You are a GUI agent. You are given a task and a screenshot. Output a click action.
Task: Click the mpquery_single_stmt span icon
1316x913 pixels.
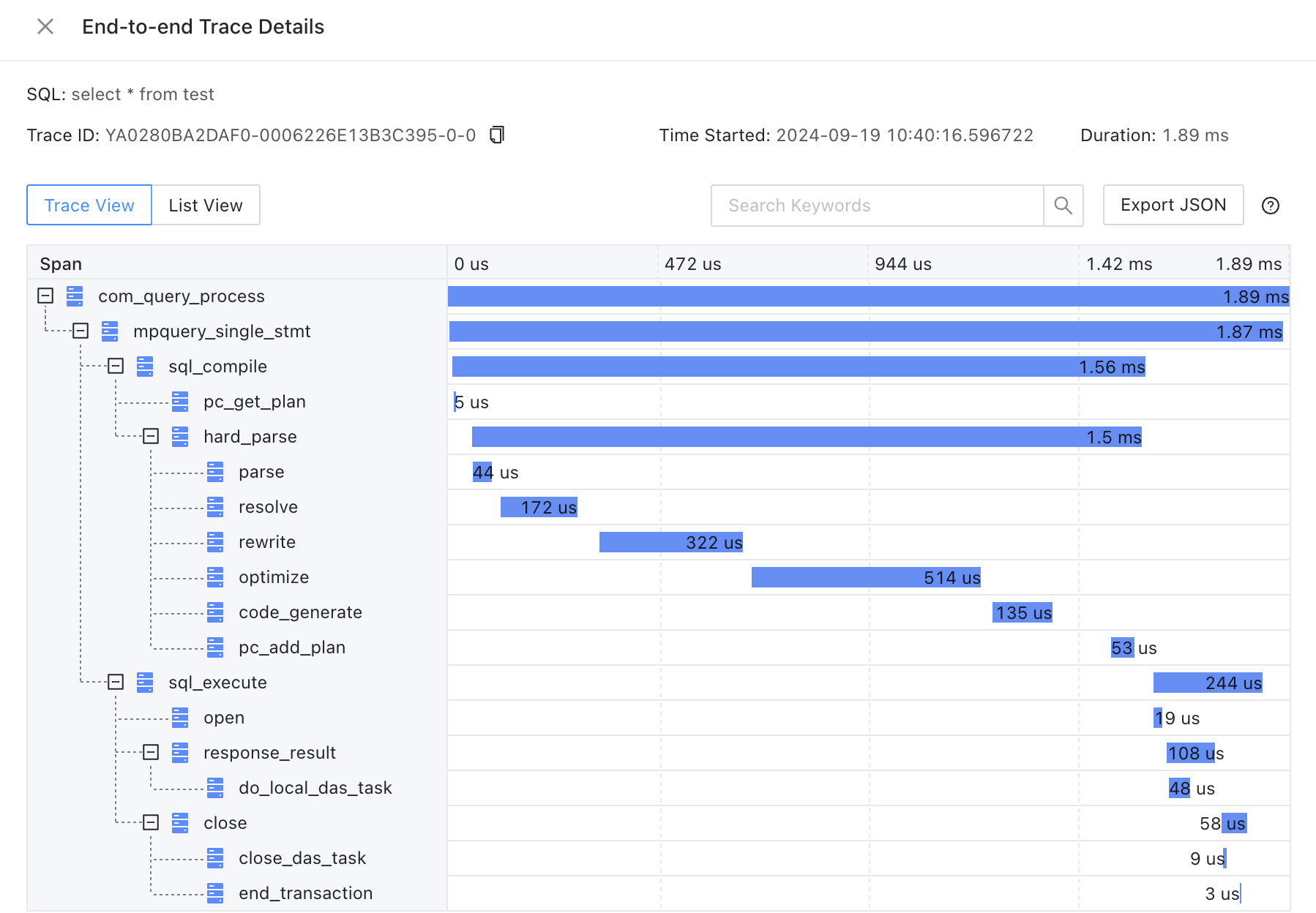point(110,331)
